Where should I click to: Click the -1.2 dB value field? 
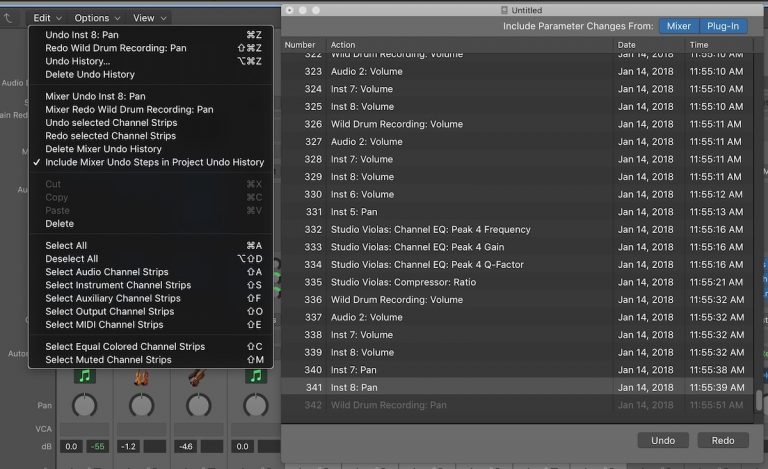[128, 446]
